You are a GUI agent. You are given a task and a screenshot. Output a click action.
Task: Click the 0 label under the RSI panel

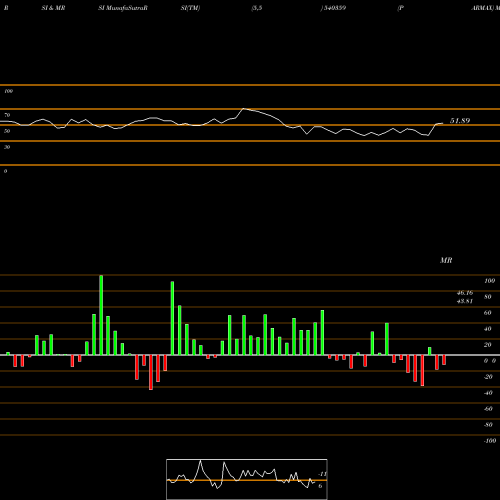(5, 171)
